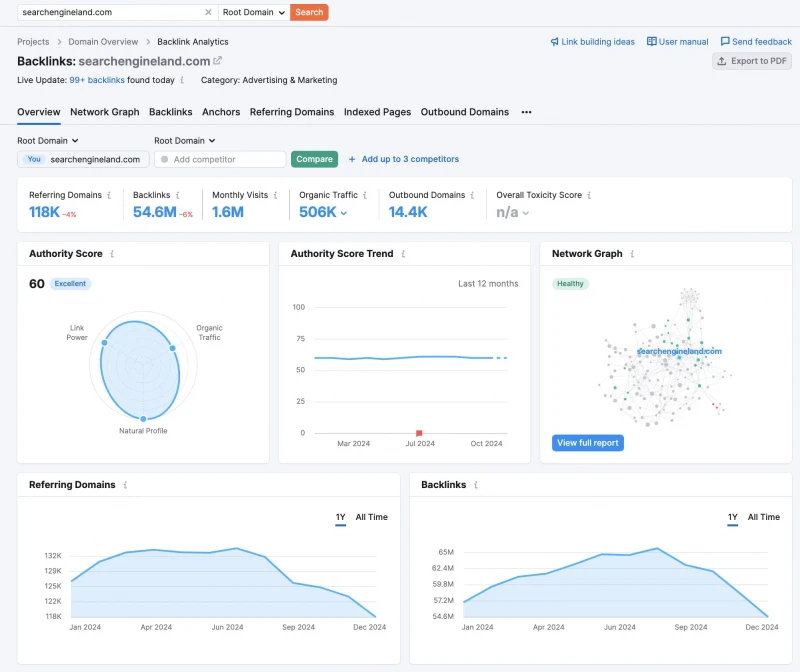This screenshot has width=800, height=672.
Task: Click the green Compare button
Action: (314, 159)
